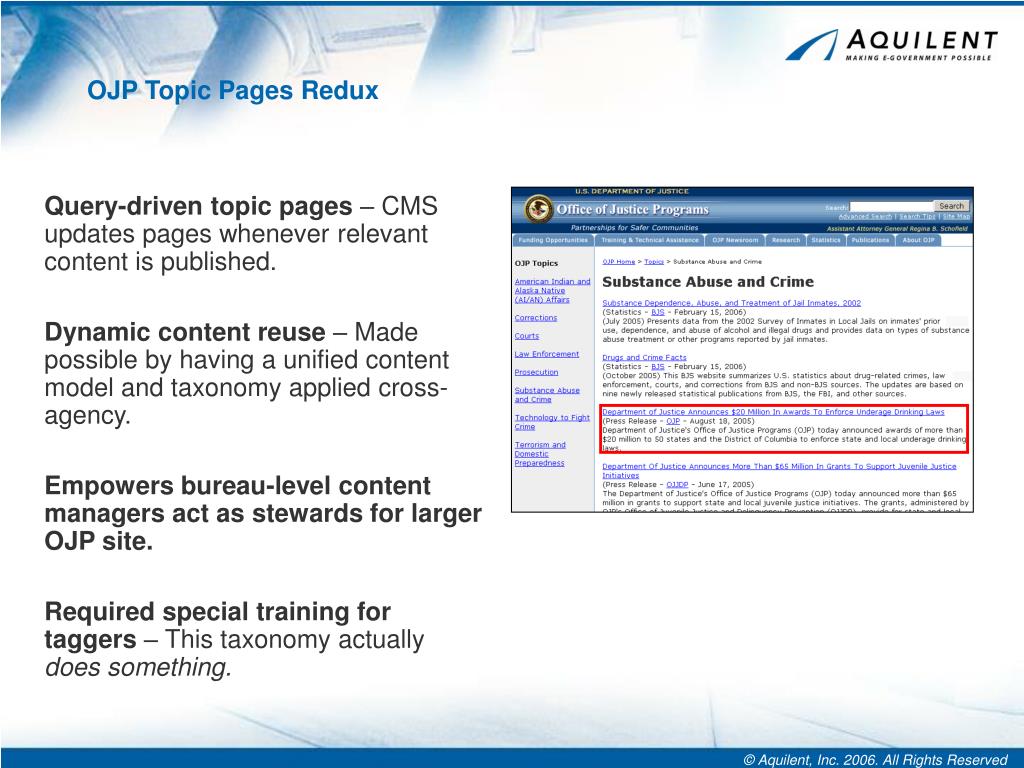Click the web page Search button
This screenshot has height=768, width=1024.
[x=952, y=206]
